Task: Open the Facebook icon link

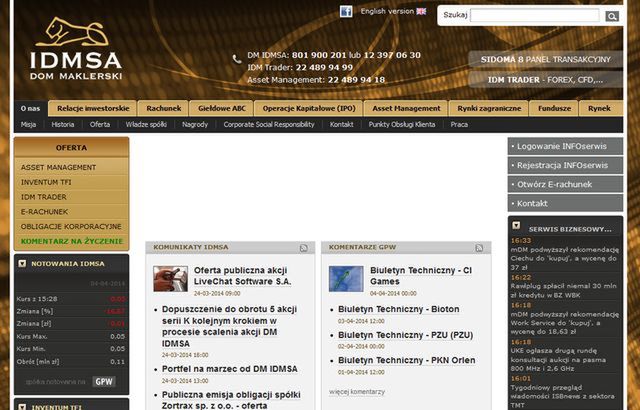Action: pyautogui.click(x=346, y=11)
